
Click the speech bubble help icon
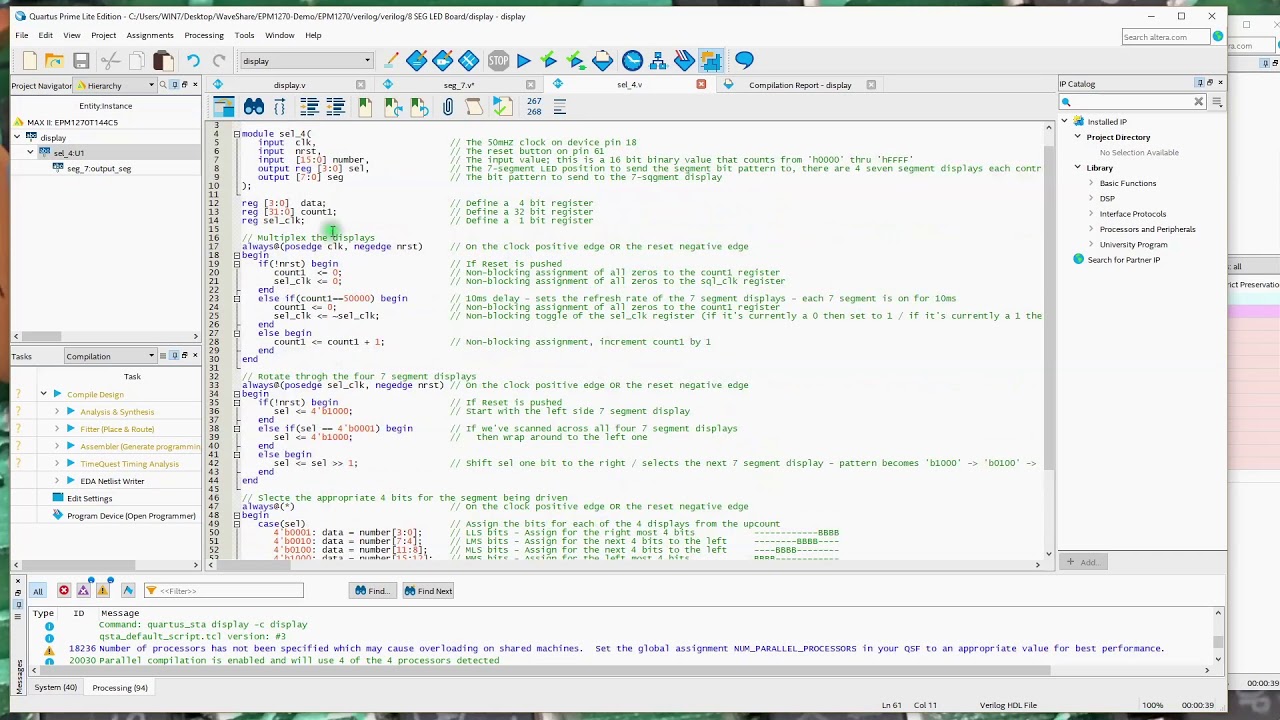(x=744, y=61)
